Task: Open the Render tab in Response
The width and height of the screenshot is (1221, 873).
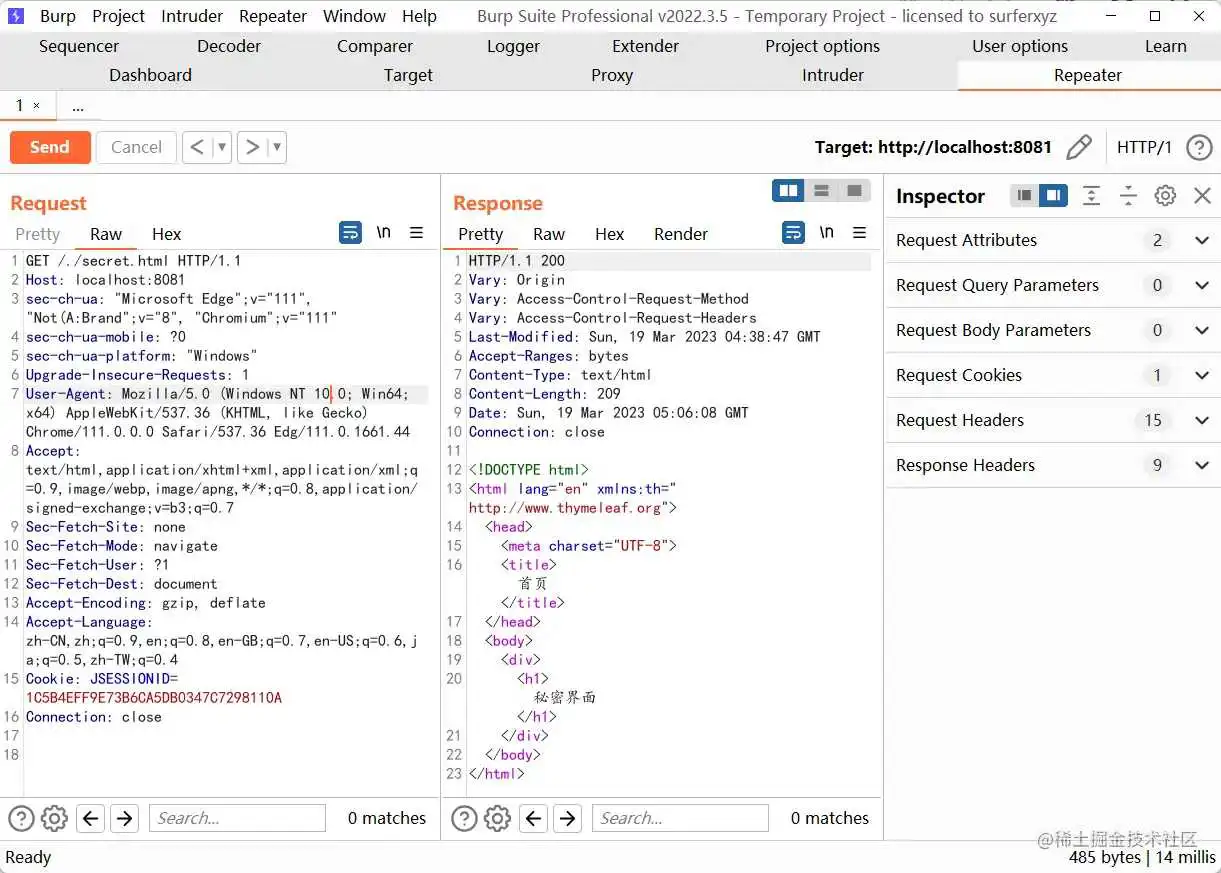Action: [680, 234]
